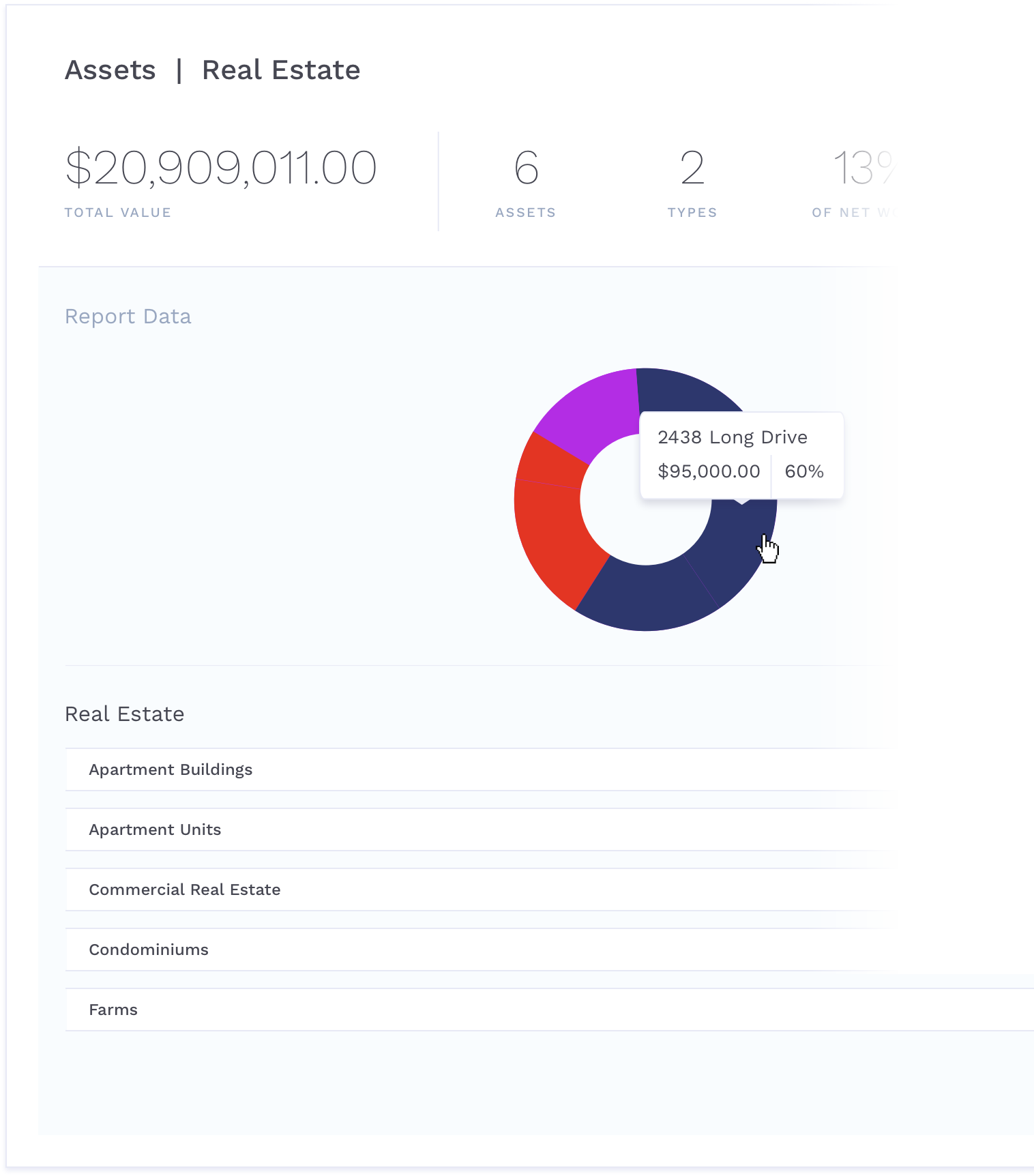Click the $95,000.00 value in tooltip

pyautogui.click(x=709, y=471)
